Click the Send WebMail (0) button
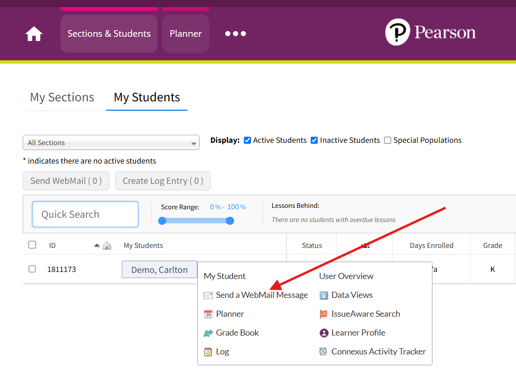This screenshot has width=516, height=378. [66, 181]
